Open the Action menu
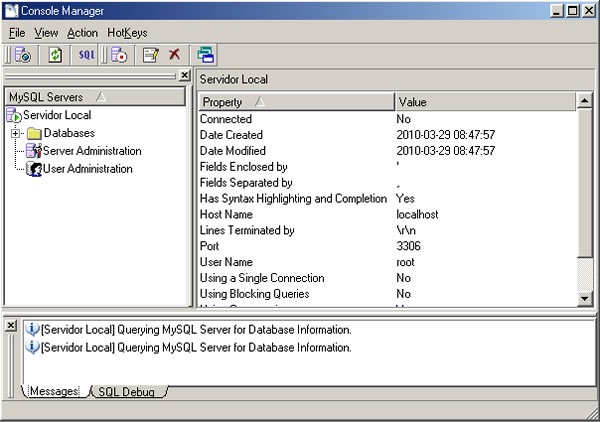 pos(82,33)
